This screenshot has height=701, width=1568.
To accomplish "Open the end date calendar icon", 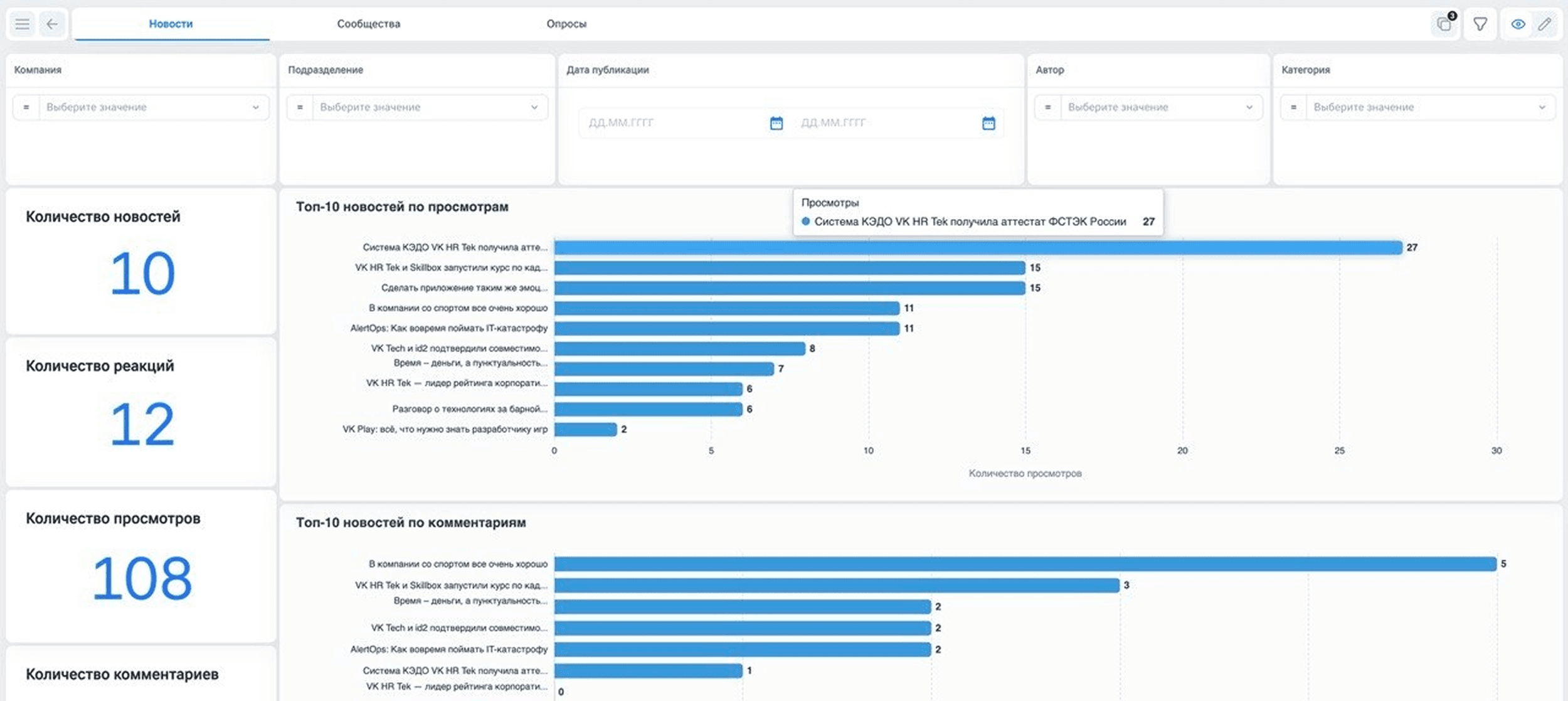I will pyautogui.click(x=988, y=123).
